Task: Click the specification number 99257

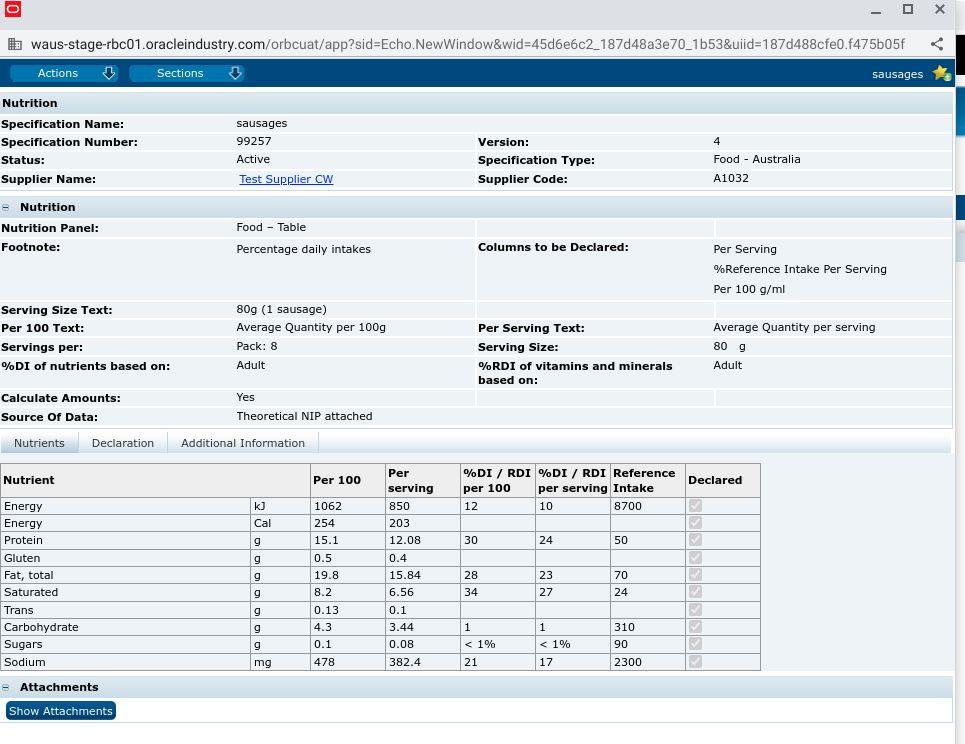Action: click(x=254, y=141)
